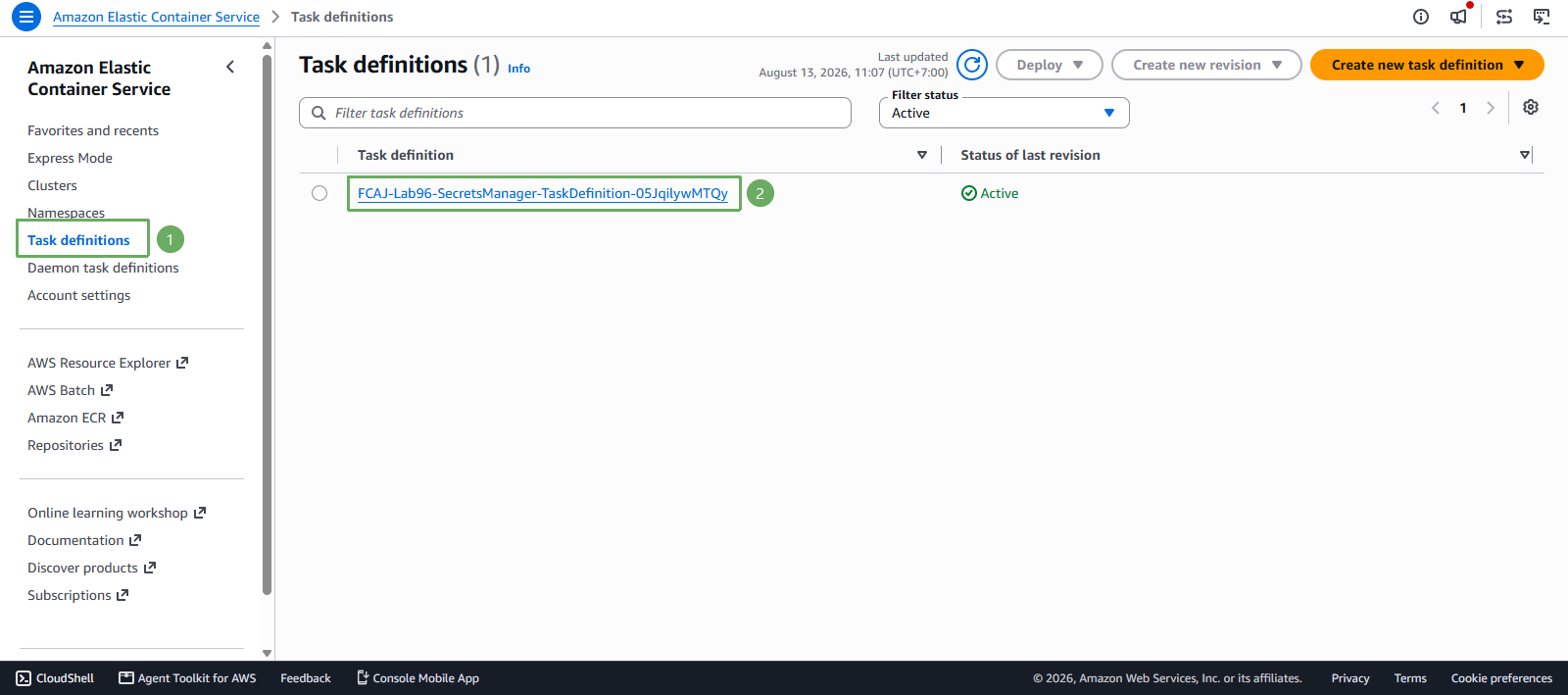
Task: Refresh the task definitions list
Action: click(972, 65)
